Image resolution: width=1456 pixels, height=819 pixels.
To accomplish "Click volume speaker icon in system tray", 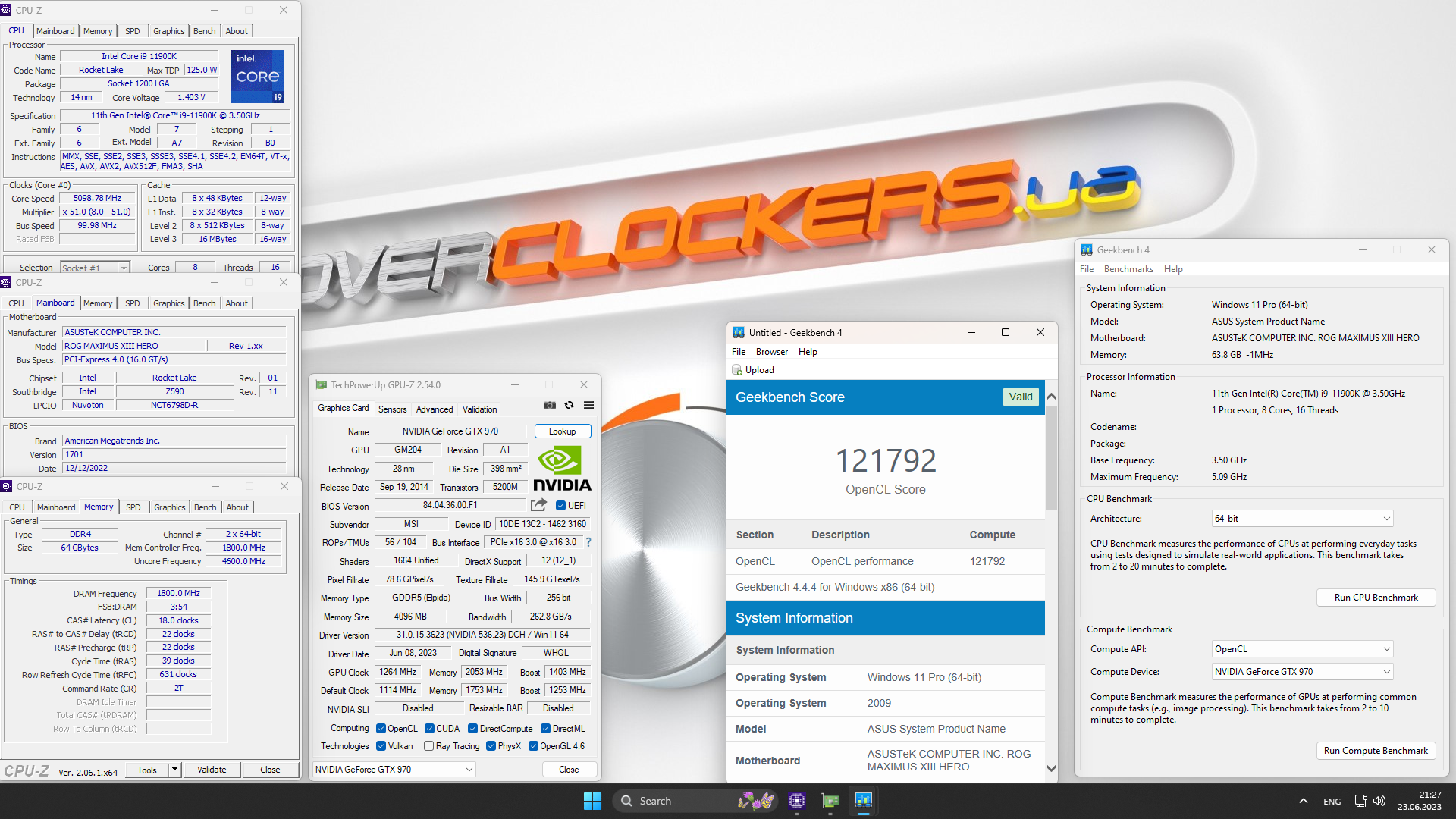I will [1379, 801].
